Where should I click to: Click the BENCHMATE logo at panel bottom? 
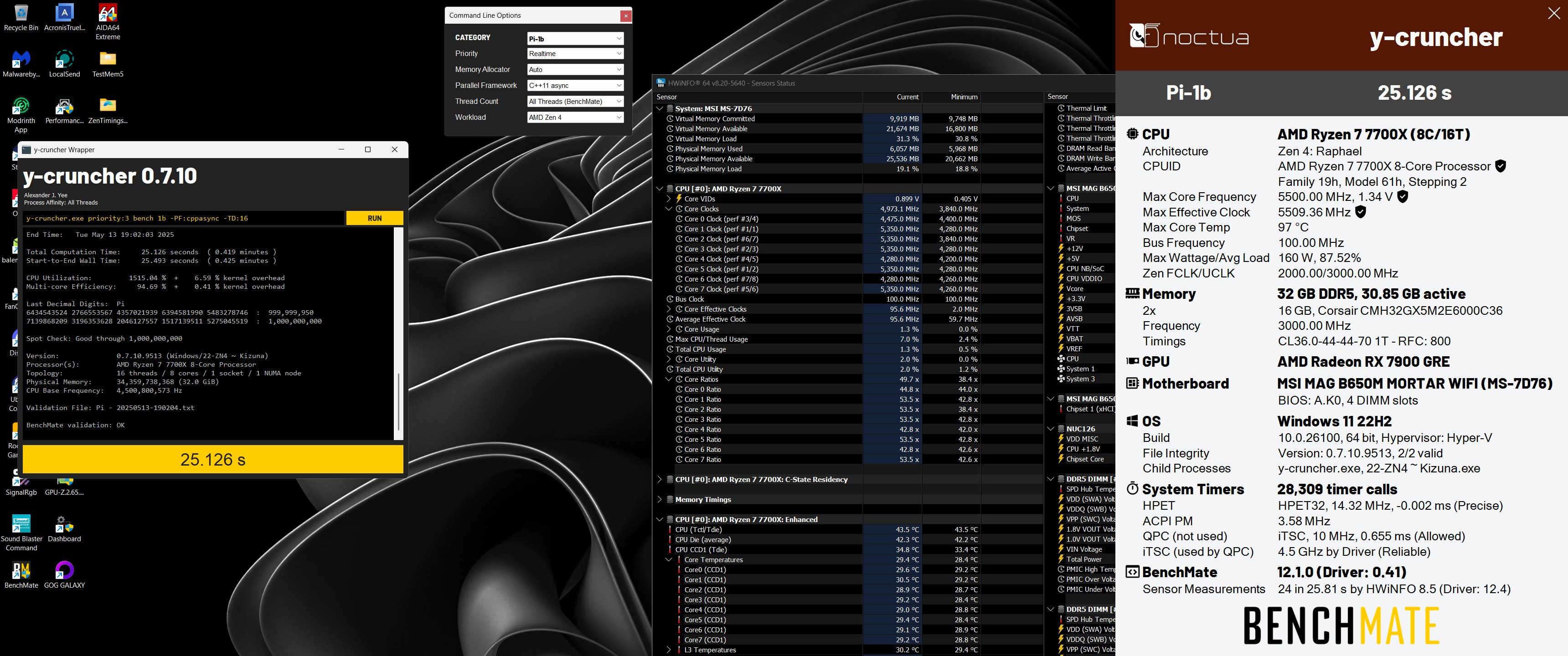pyautogui.click(x=1341, y=625)
